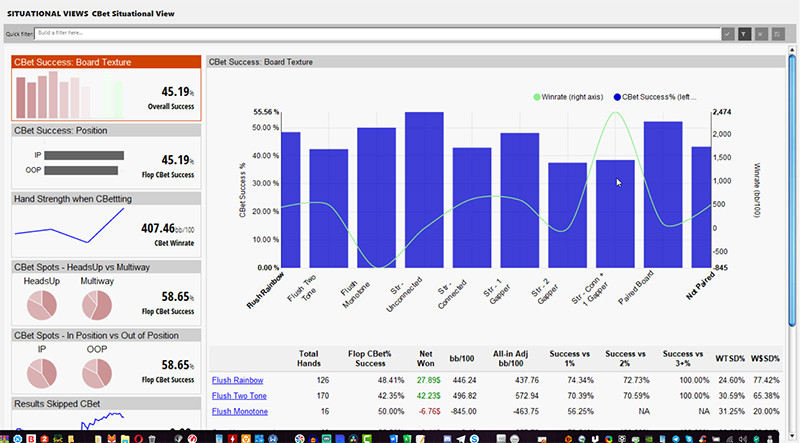800x443 pixels.
Task: Click the save filter icon
Action: pos(777,33)
